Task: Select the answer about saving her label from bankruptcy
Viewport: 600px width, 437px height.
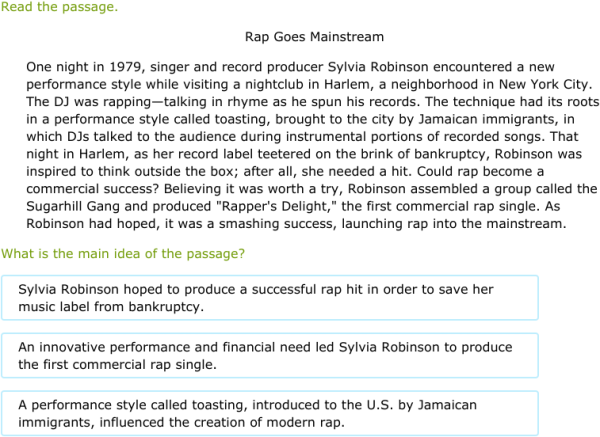Action: click(270, 298)
